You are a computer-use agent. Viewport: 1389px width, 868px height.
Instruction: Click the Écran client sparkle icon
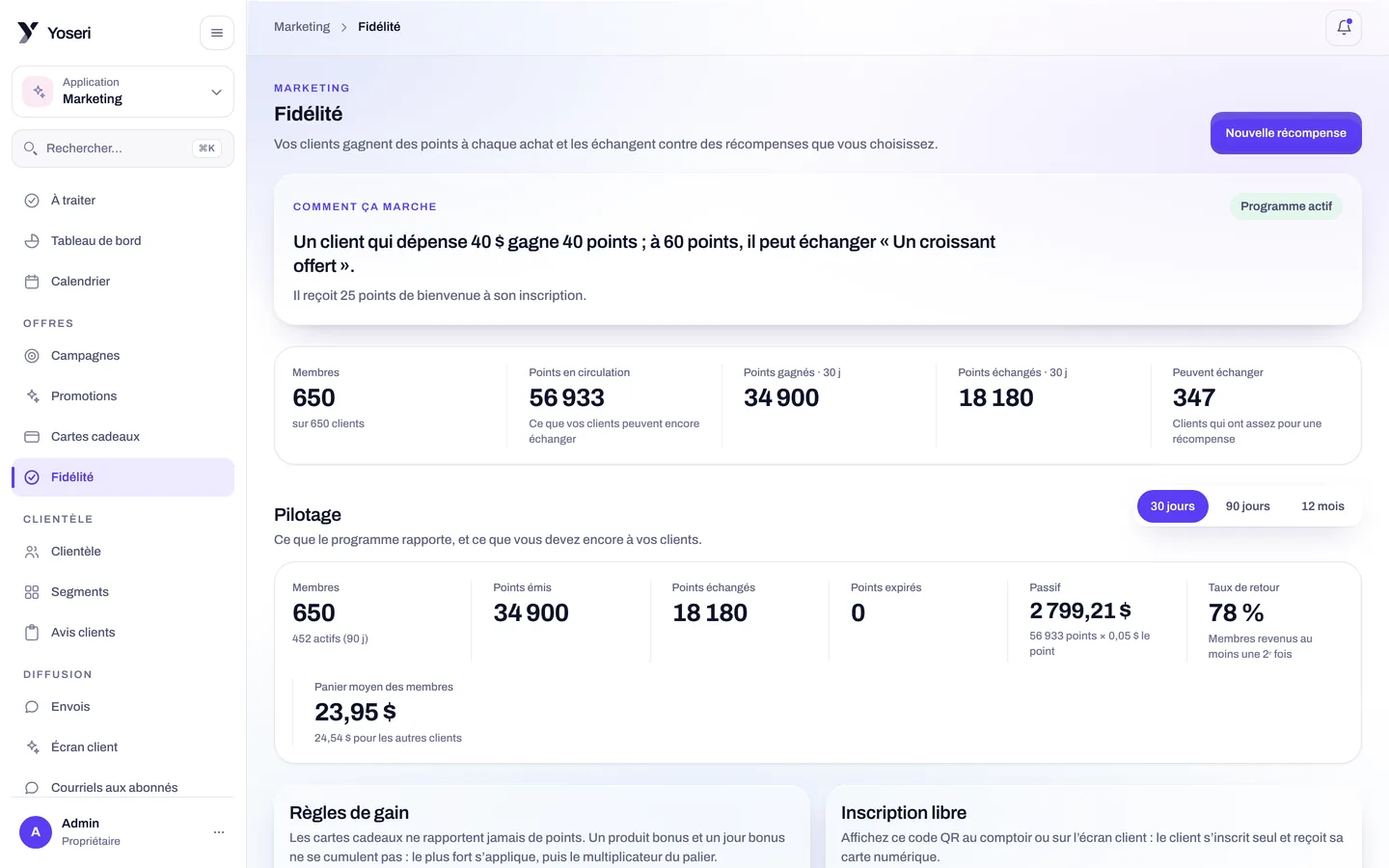[x=32, y=747]
